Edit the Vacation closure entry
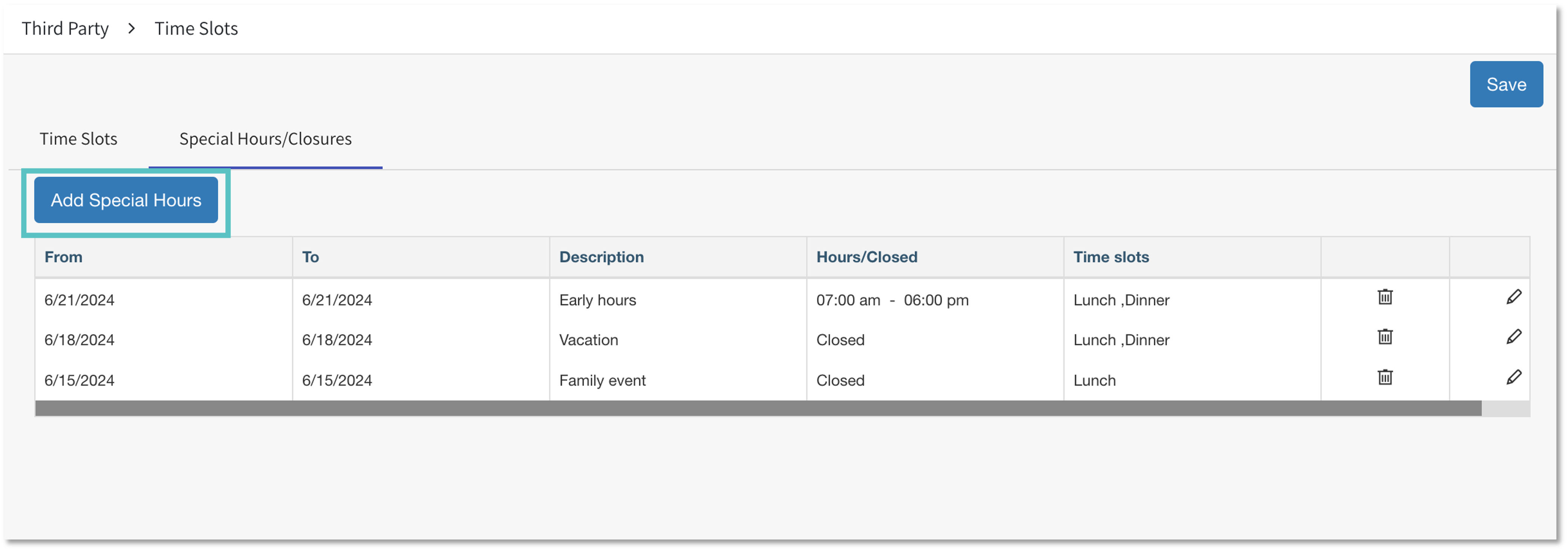This screenshot has height=551, width=1568. coord(1514,337)
